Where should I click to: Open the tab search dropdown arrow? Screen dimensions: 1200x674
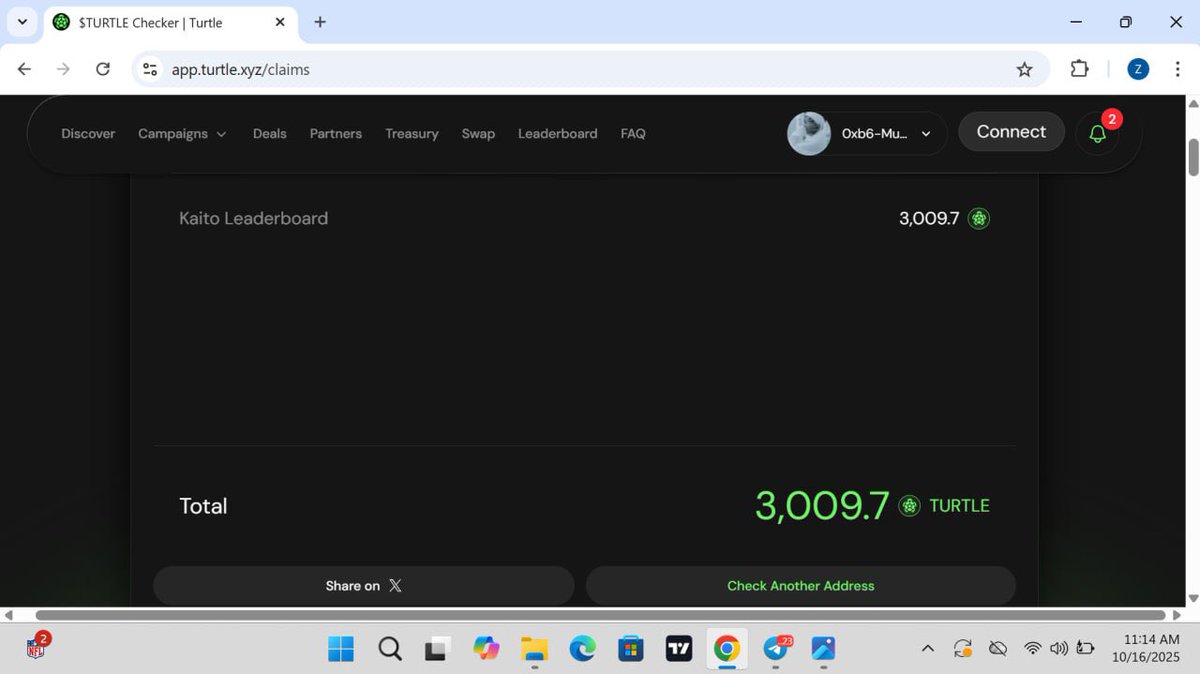click(x=22, y=22)
